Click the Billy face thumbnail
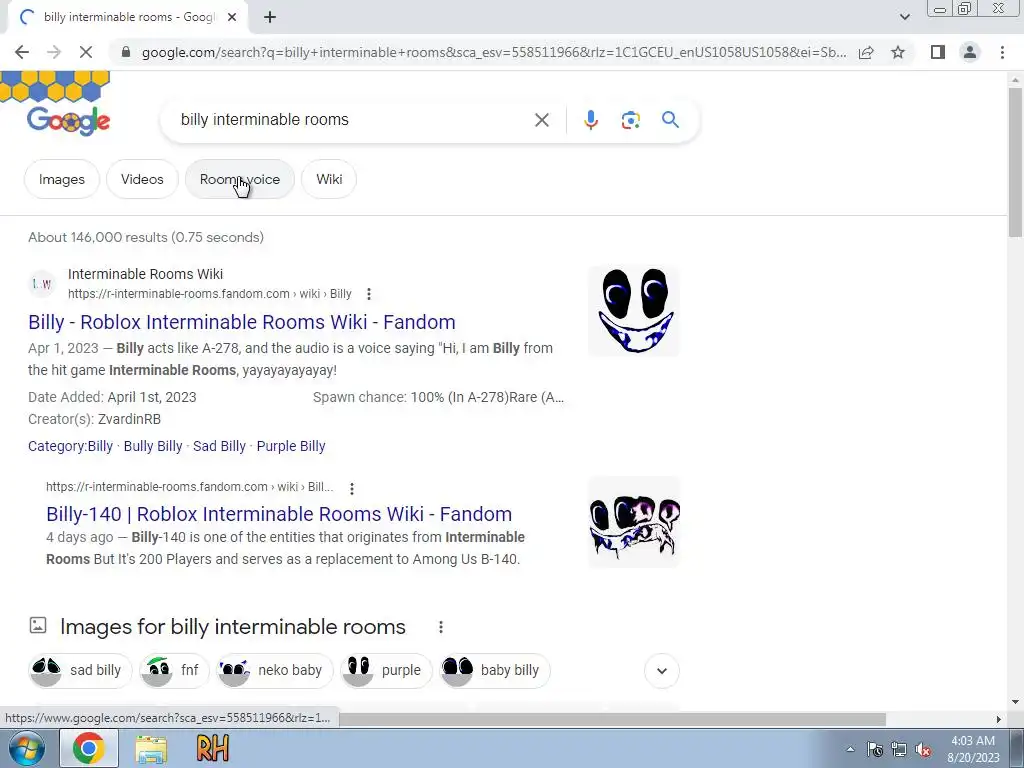Screen dimensions: 1024x768 pyautogui.click(x=633, y=311)
